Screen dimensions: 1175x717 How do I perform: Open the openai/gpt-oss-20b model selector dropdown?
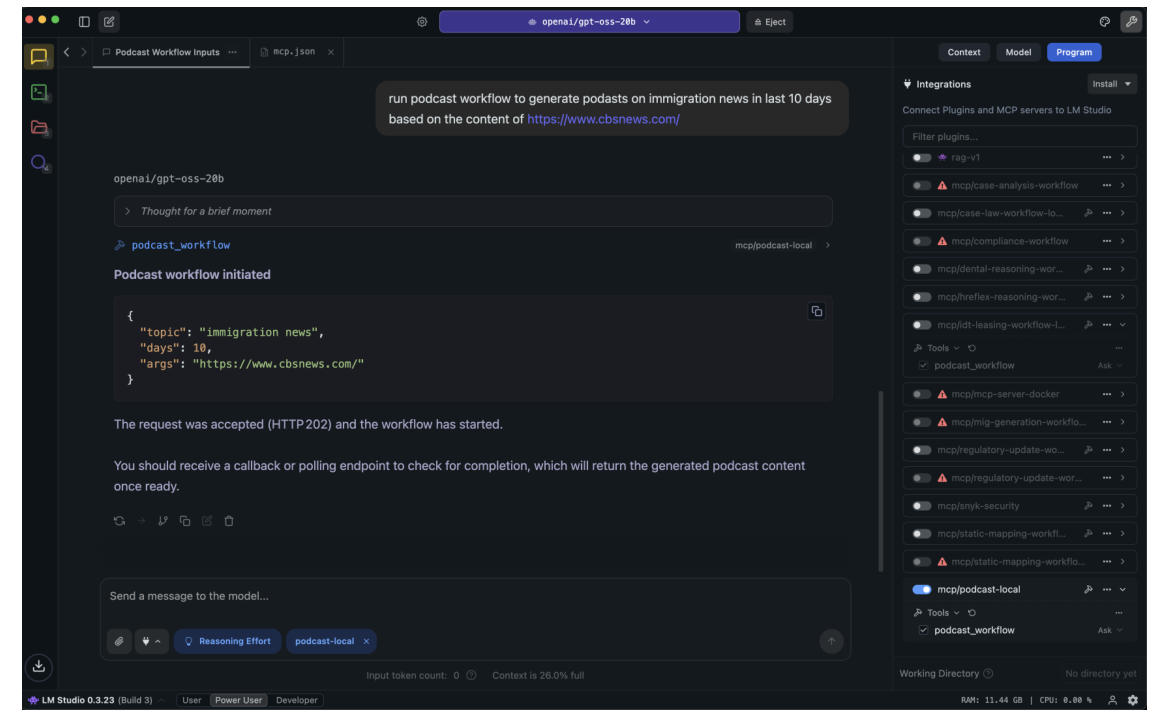[x=589, y=21]
